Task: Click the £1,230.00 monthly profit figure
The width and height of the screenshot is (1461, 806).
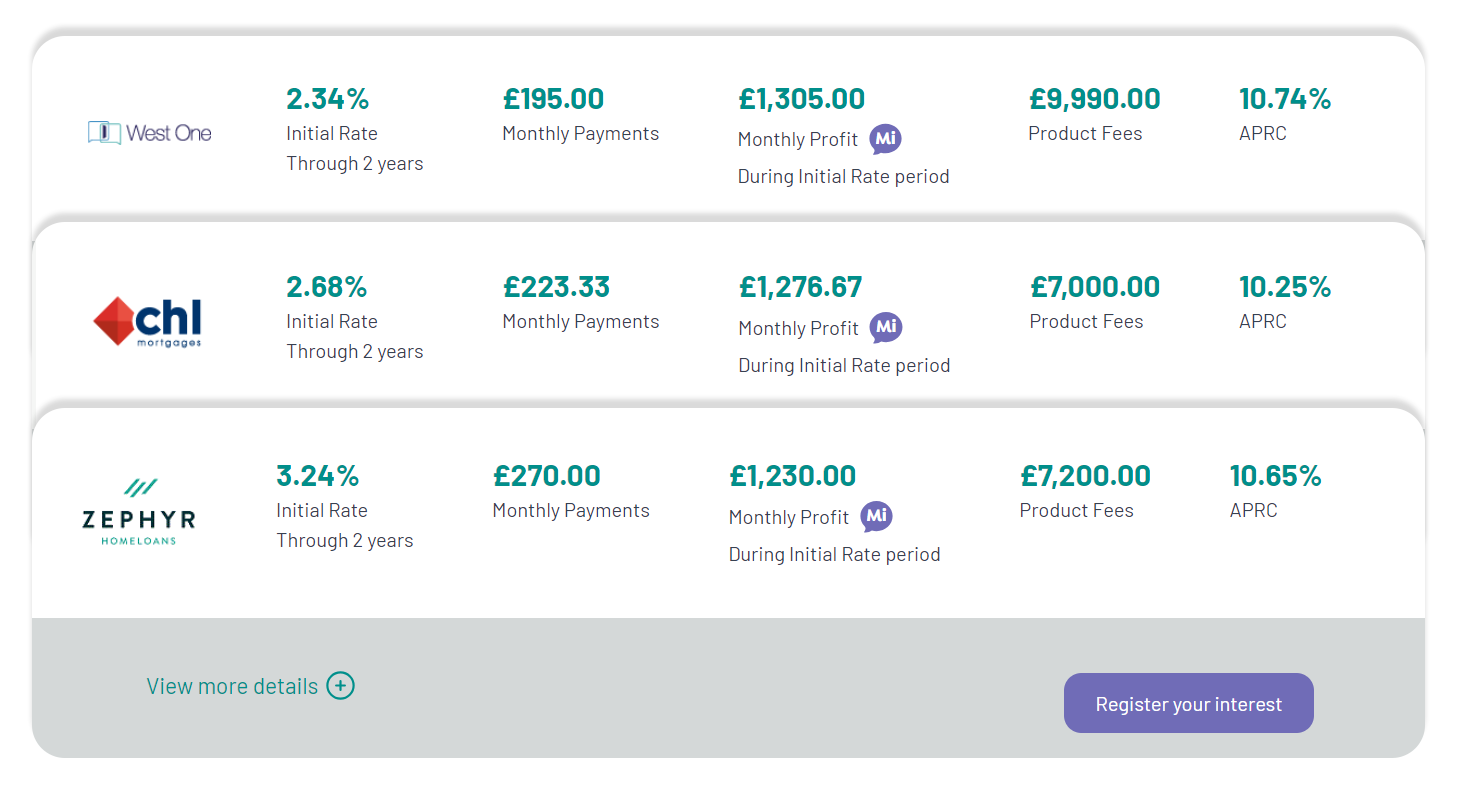Action: pyautogui.click(x=793, y=476)
